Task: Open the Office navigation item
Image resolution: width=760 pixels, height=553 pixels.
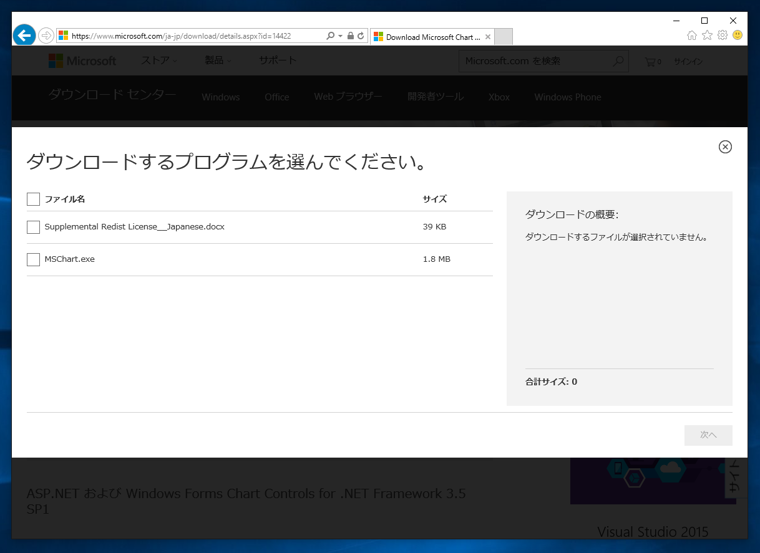Action: coord(277,97)
